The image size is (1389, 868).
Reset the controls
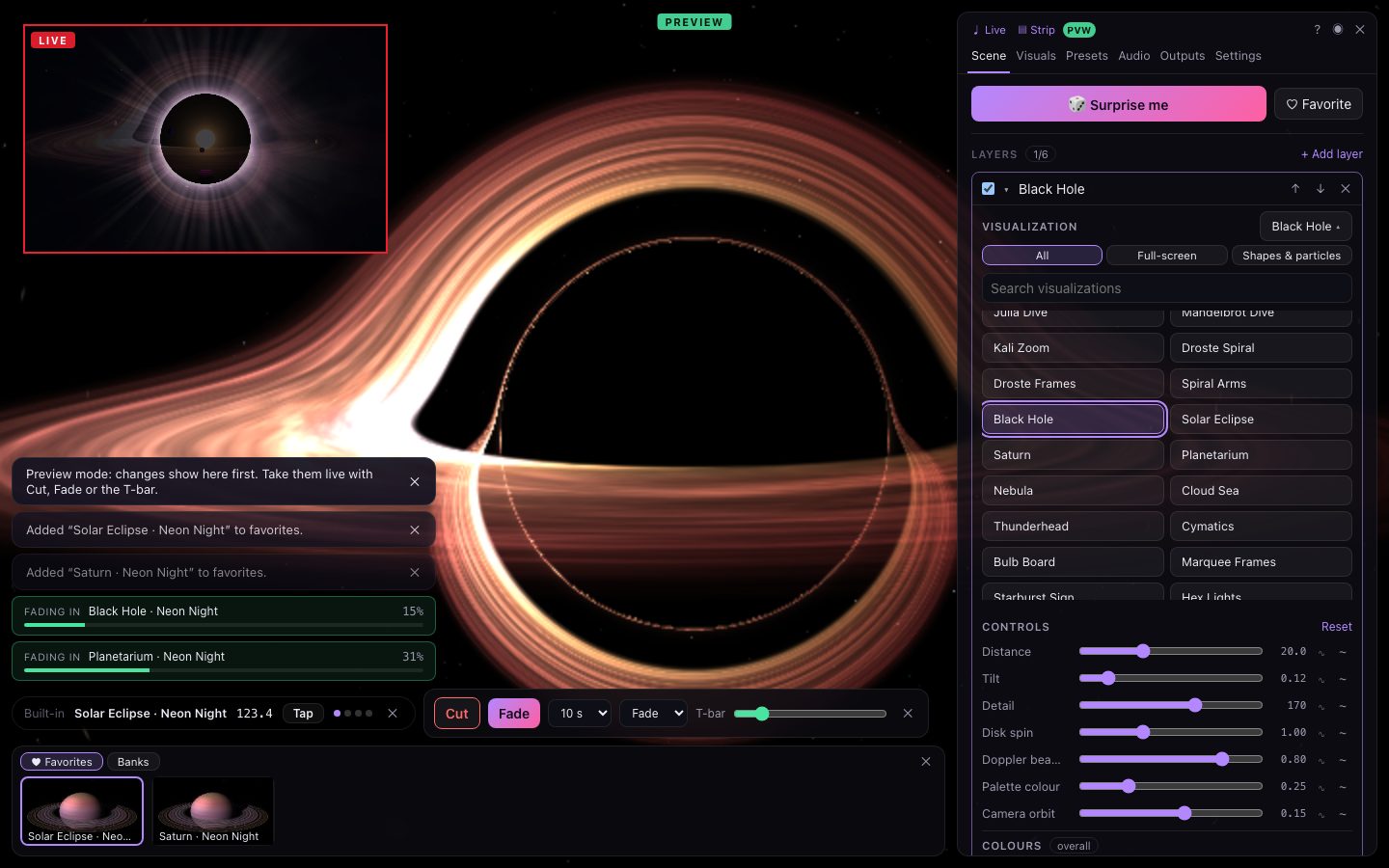[x=1337, y=627]
